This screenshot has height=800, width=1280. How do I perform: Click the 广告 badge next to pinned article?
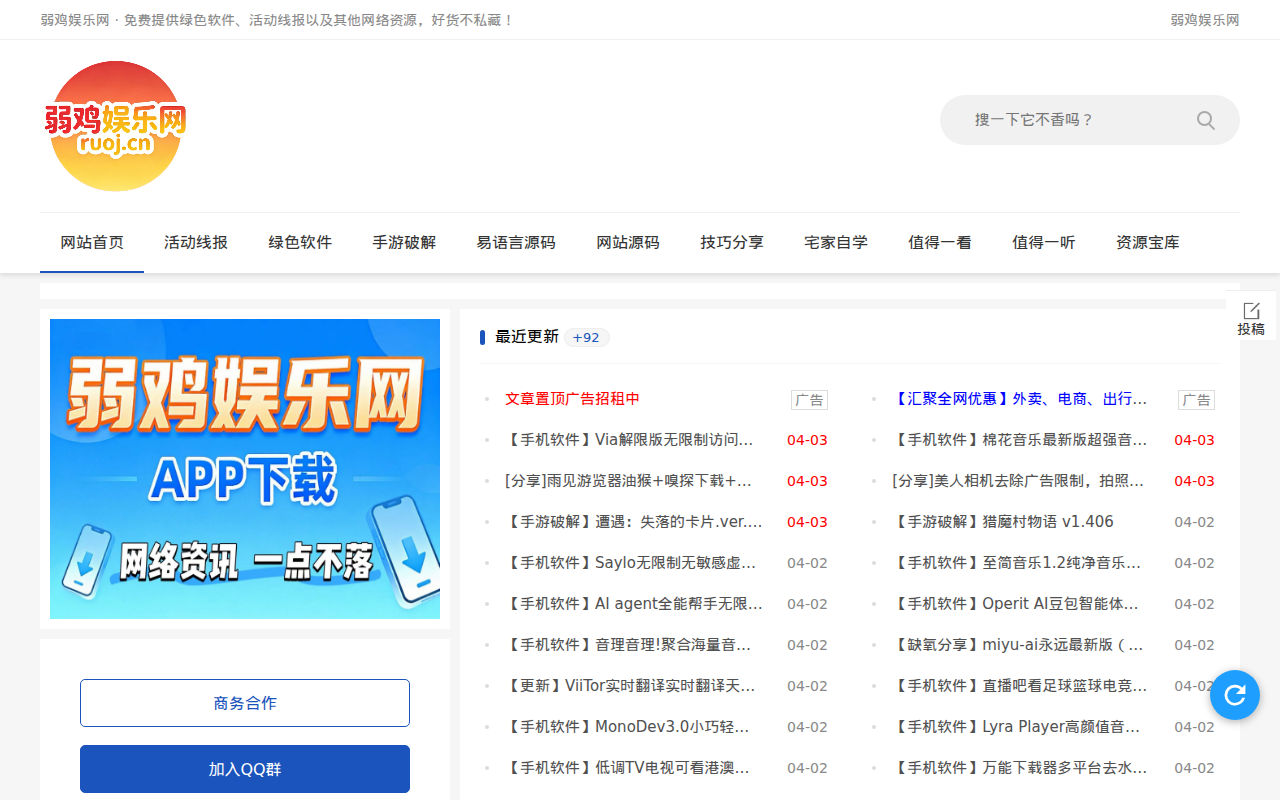[809, 399]
